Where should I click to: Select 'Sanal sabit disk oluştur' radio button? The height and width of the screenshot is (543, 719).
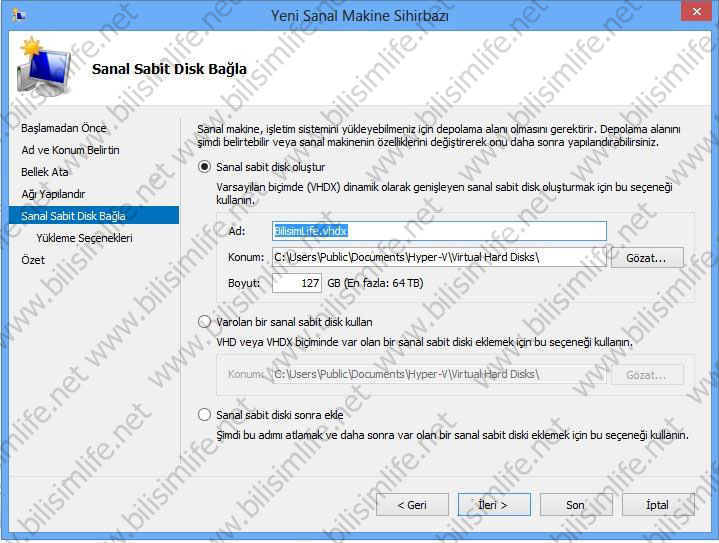coord(206,167)
